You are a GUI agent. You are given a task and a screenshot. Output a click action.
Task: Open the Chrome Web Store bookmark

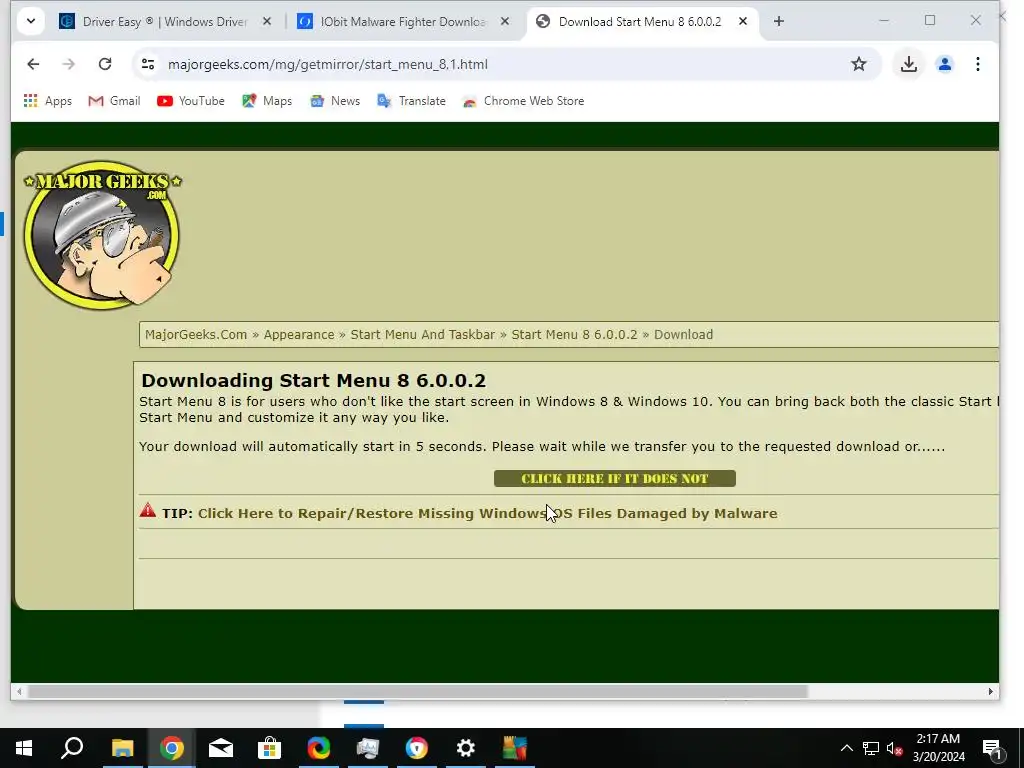point(523,101)
